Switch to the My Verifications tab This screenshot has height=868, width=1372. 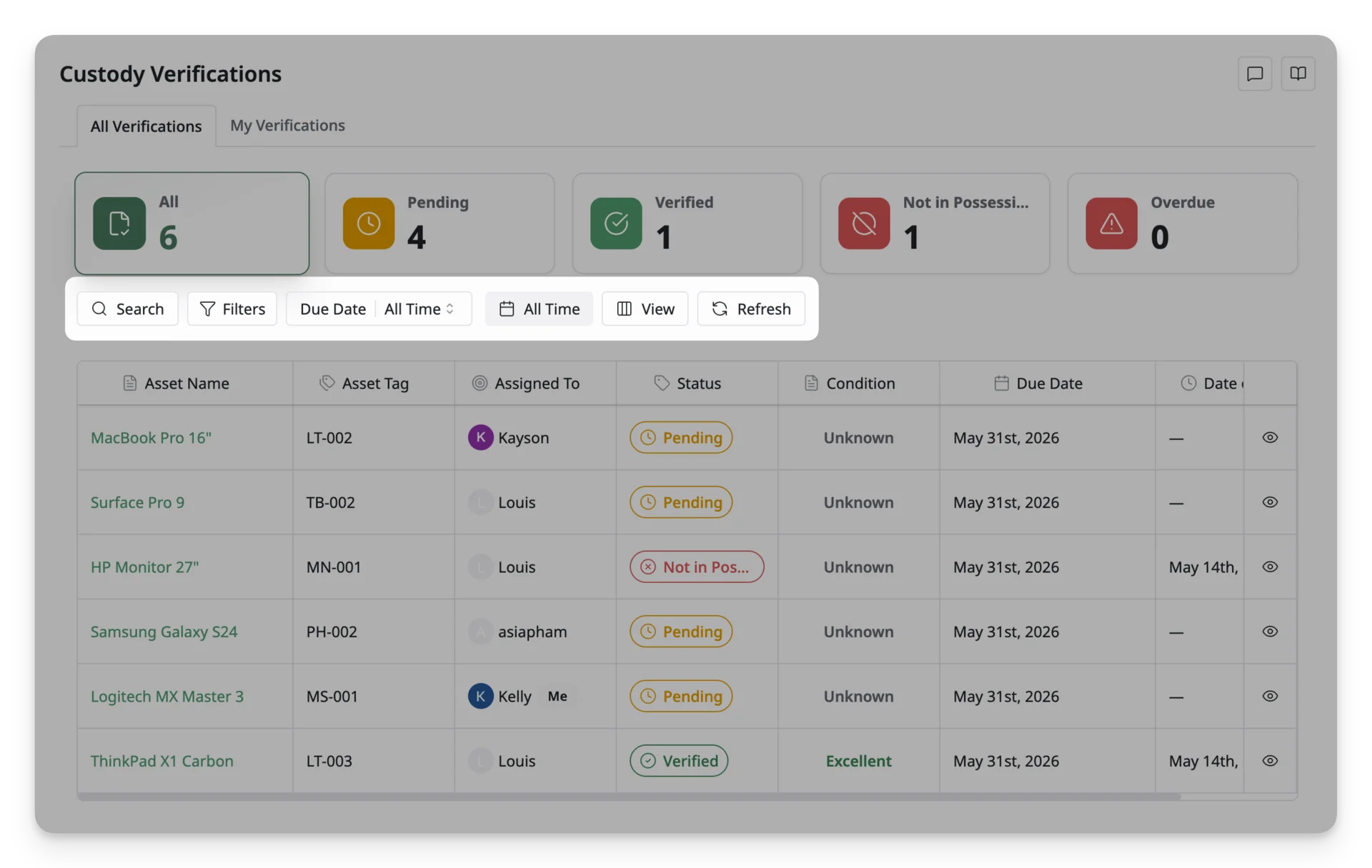point(287,125)
